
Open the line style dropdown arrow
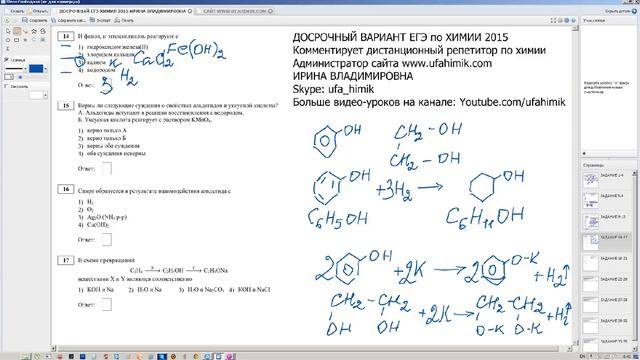point(25,69)
